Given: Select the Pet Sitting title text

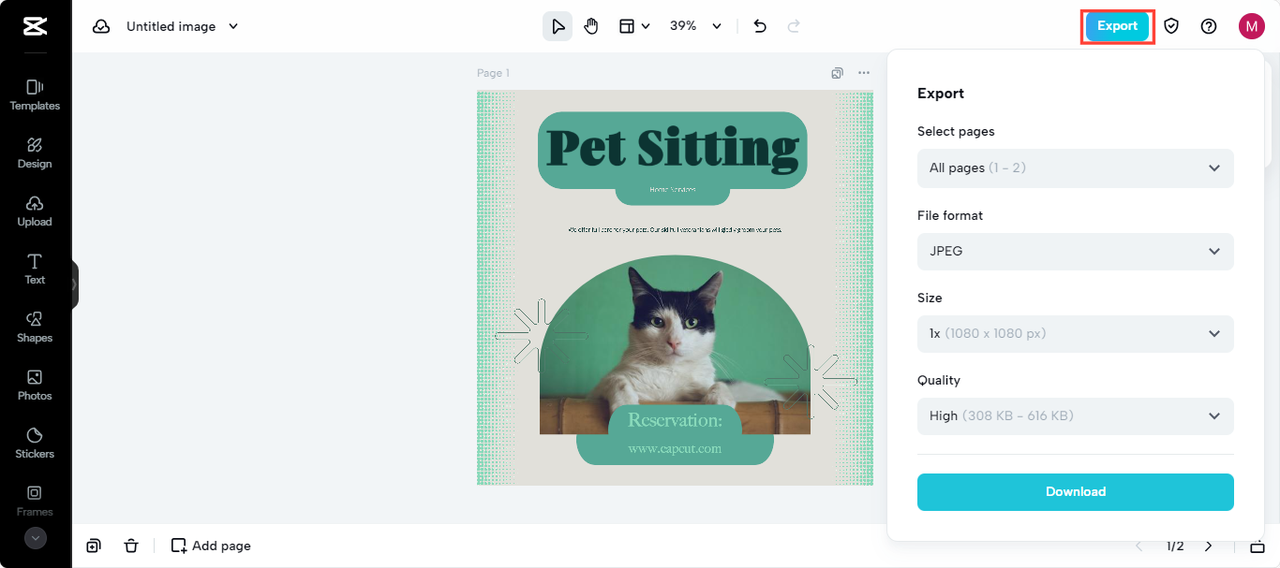Looking at the screenshot, I should (x=672, y=148).
